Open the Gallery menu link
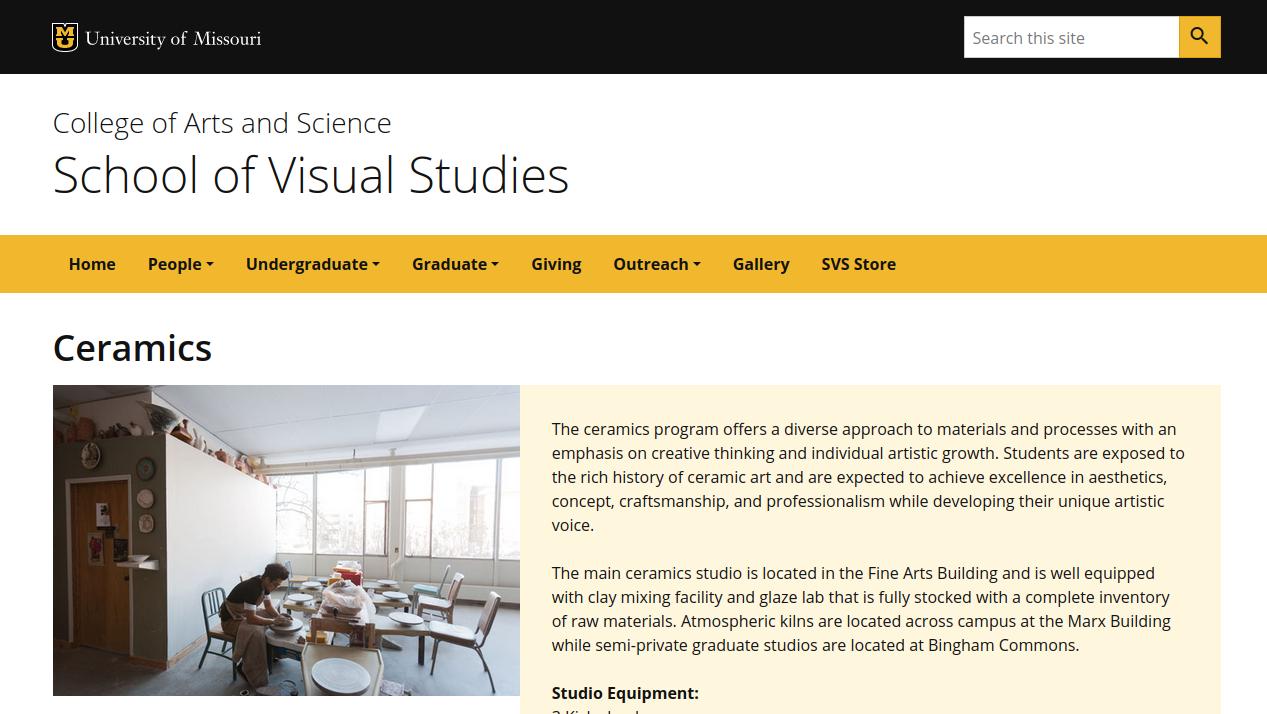The width and height of the screenshot is (1267, 714). click(x=761, y=264)
